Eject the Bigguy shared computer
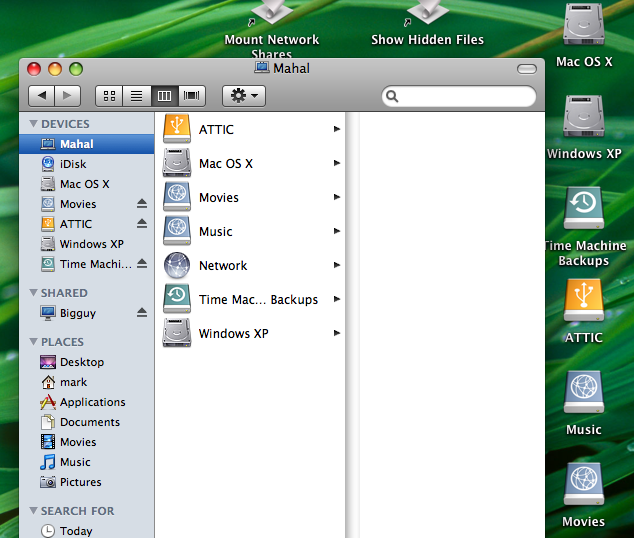This screenshot has height=538, width=634. (x=142, y=312)
